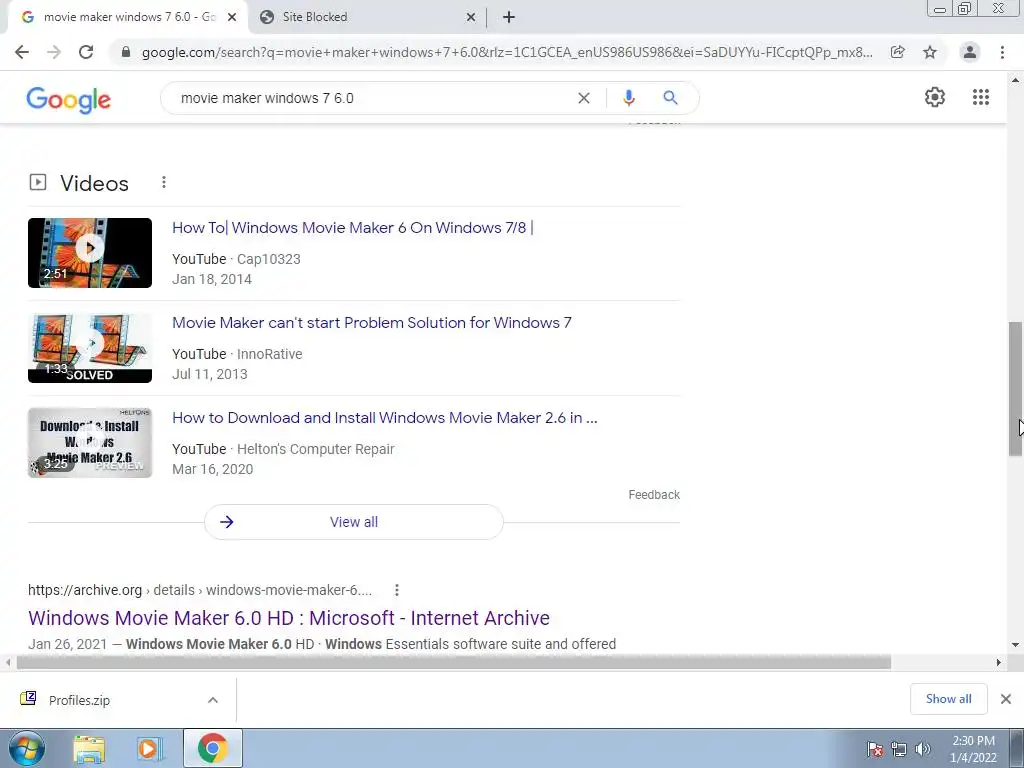Image resolution: width=1024 pixels, height=768 pixels.
Task: Select the movie maker windows 7 tab
Action: point(126,18)
